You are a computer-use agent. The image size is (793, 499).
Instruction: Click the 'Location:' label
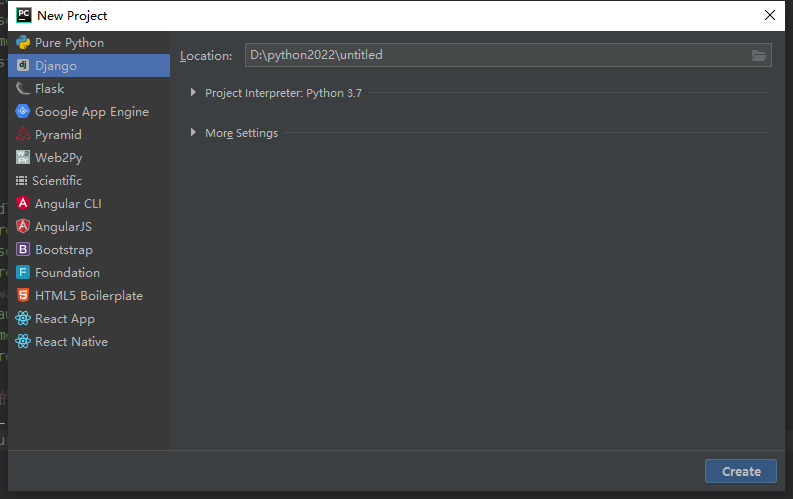(x=206, y=56)
